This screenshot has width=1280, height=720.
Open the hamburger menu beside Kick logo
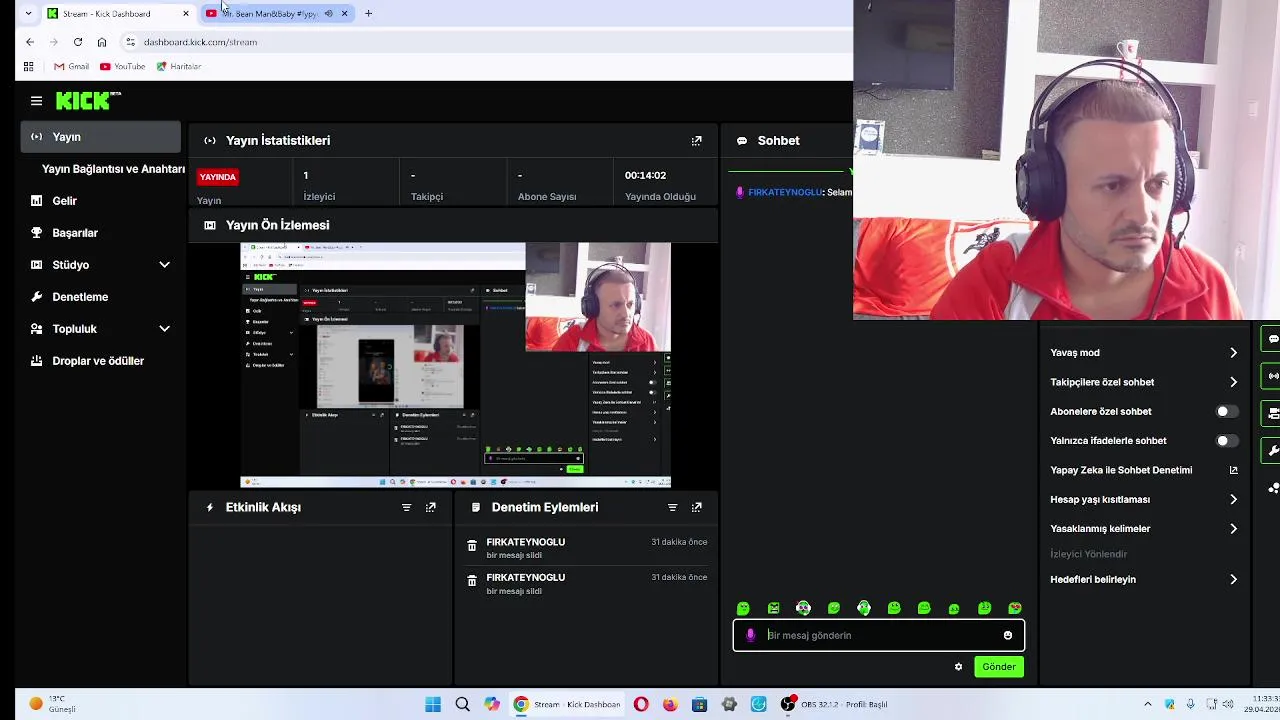pos(36,101)
